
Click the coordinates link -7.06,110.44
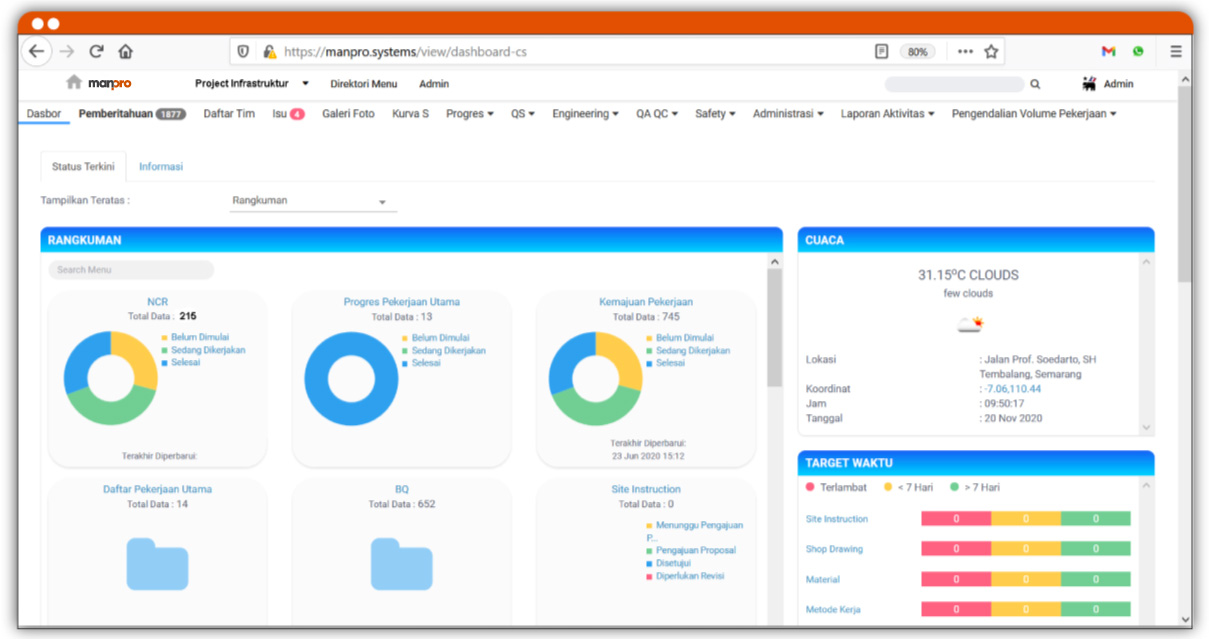[x=1012, y=389]
